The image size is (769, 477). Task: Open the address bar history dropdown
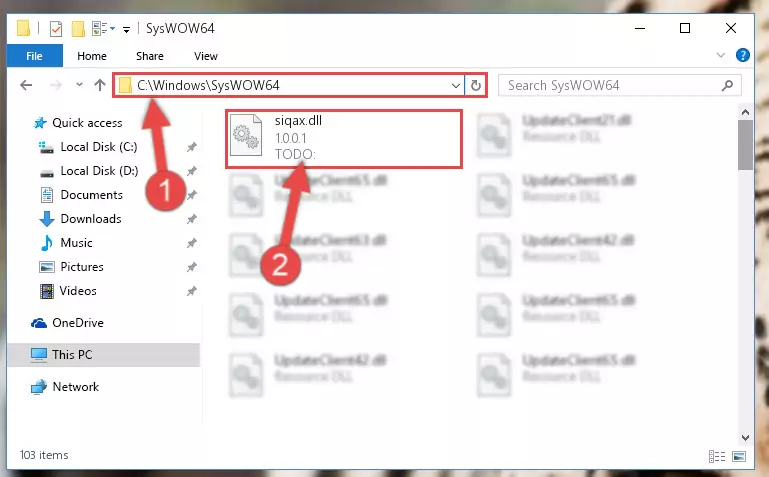click(x=456, y=86)
